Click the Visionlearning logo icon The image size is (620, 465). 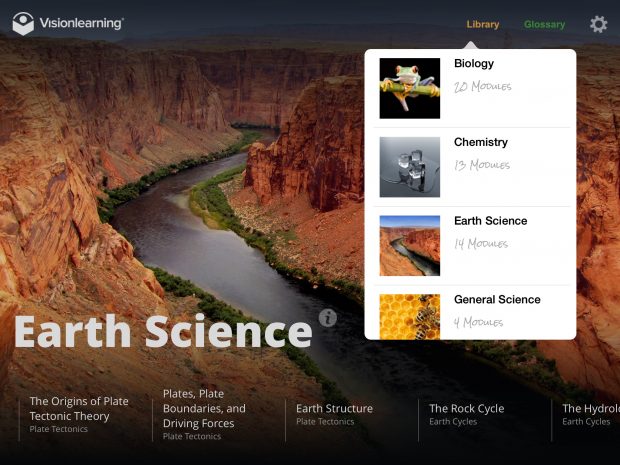click(23, 24)
